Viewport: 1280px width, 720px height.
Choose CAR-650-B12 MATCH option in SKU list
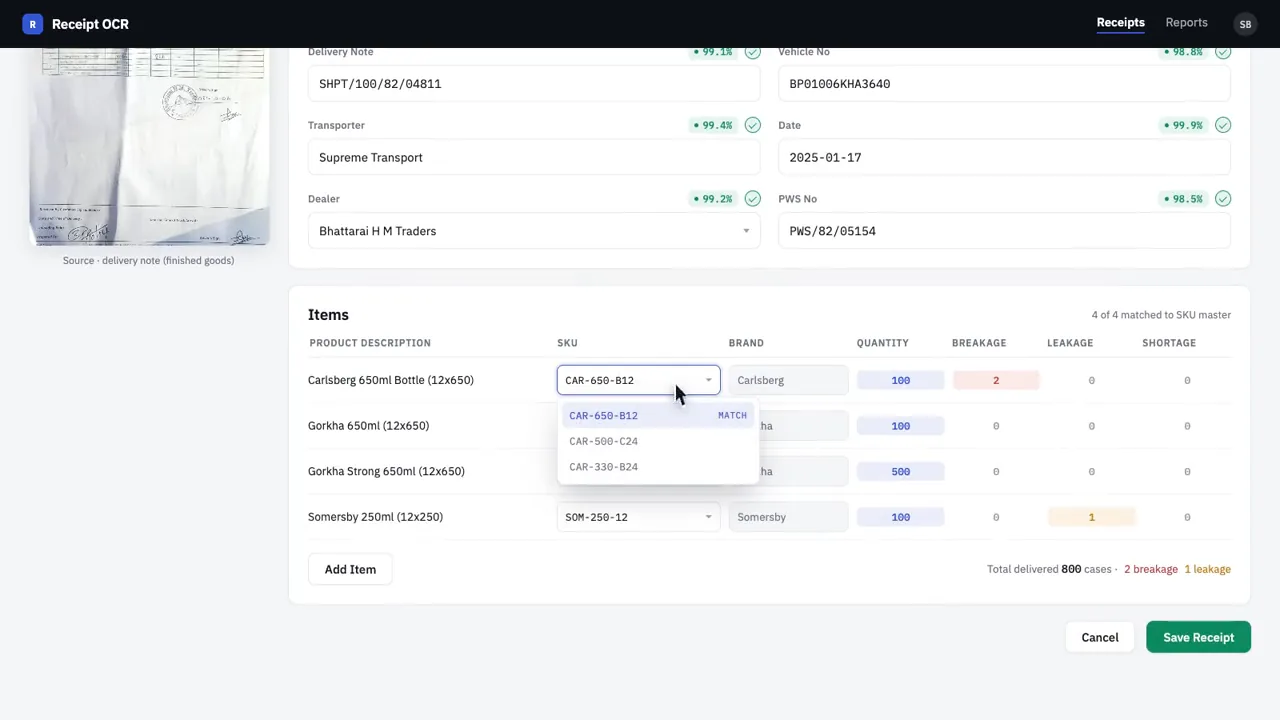[x=657, y=415]
